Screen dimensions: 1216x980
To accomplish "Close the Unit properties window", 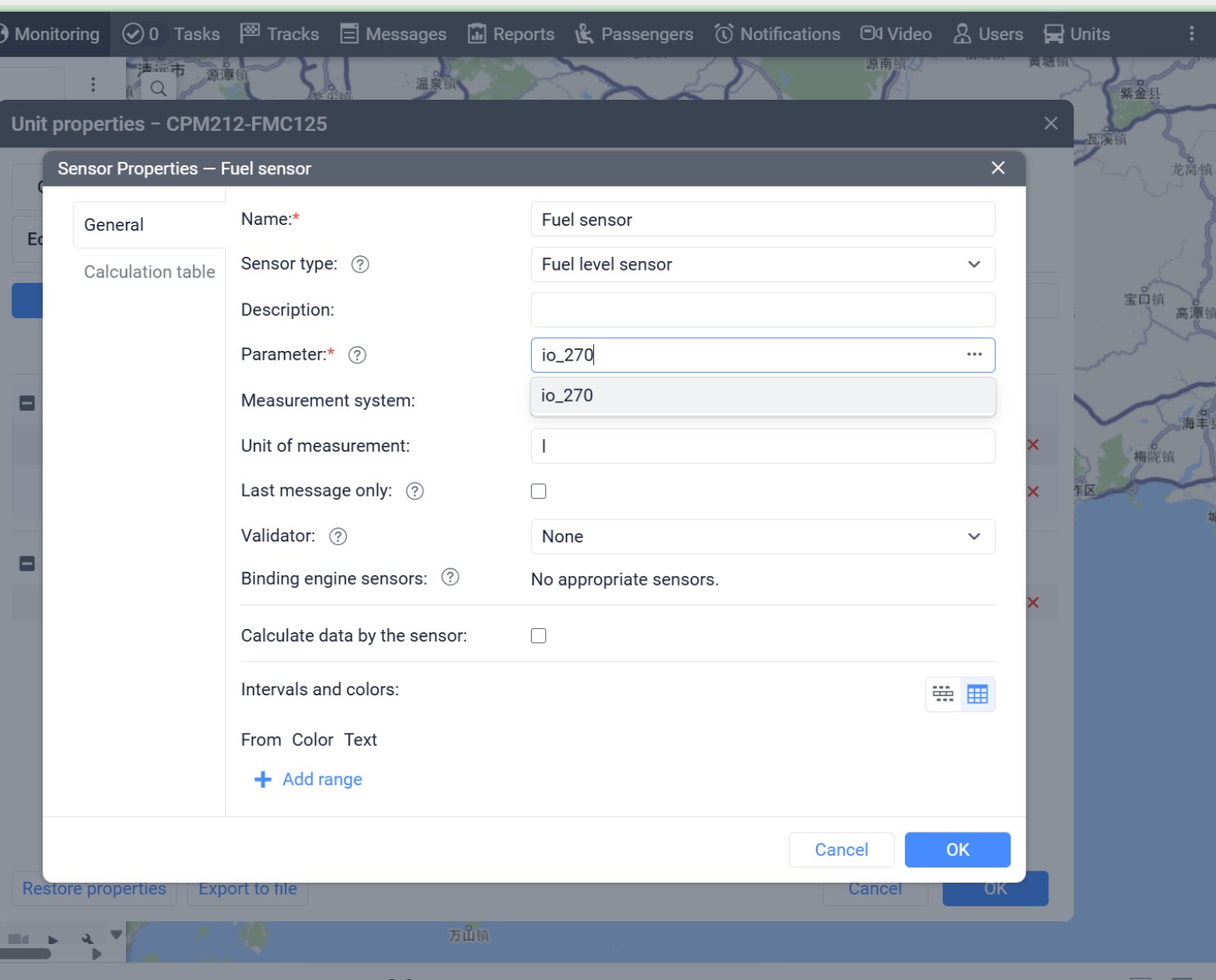I will [x=1051, y=124].
